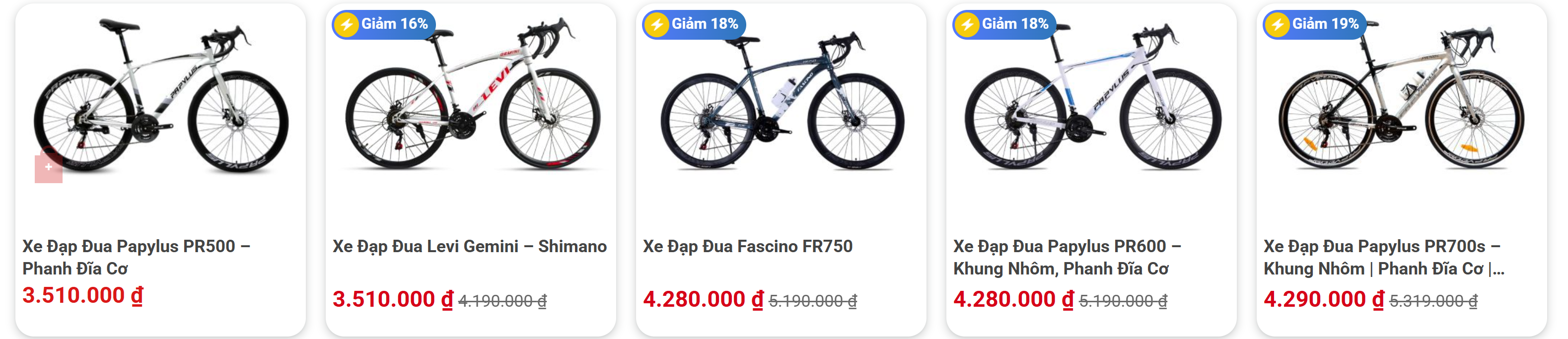Click the 4.290.000 ₫ sale price
Image resolution: width=1568 pixels, height=339 pixels.
(x=1323, y=299)
